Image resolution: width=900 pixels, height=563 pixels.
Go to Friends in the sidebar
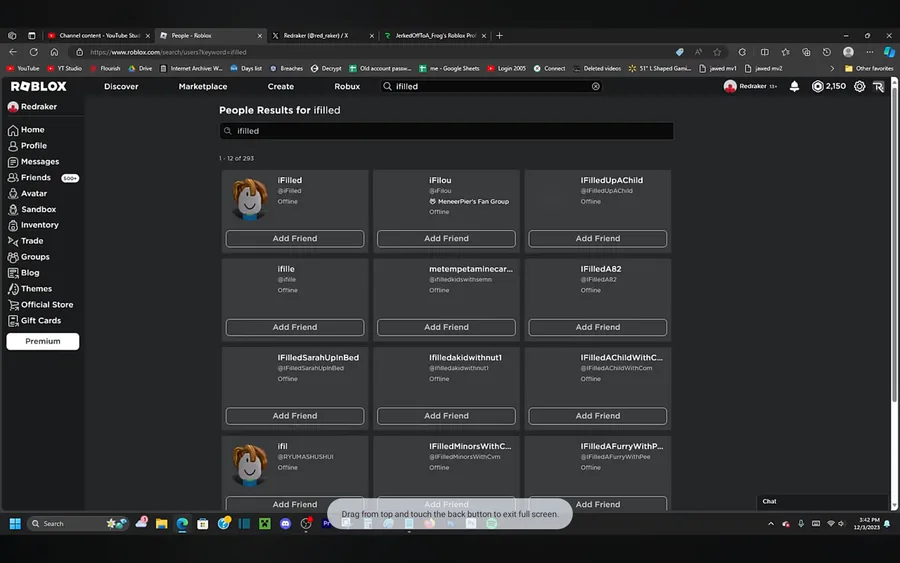tap(29, 178)
